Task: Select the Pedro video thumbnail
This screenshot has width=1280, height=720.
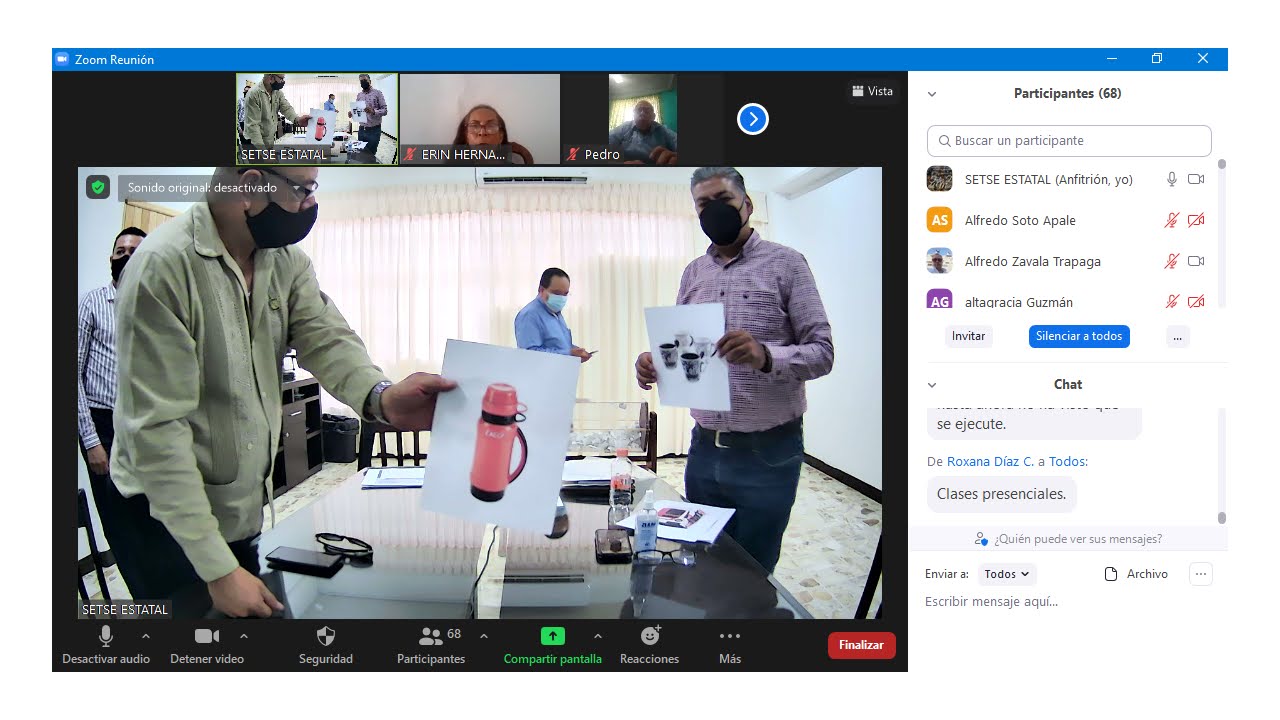Action: click(x=643, y=119)
